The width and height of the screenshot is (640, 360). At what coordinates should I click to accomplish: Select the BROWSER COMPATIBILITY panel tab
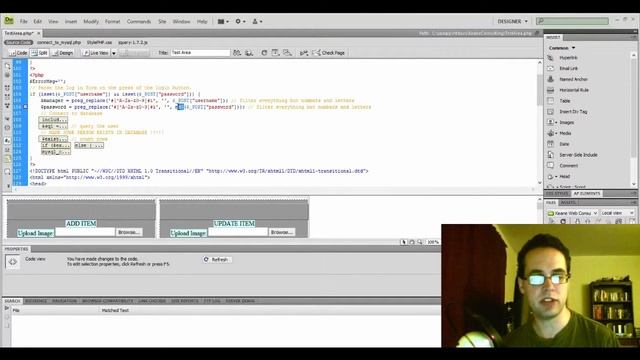pos(107,301)
